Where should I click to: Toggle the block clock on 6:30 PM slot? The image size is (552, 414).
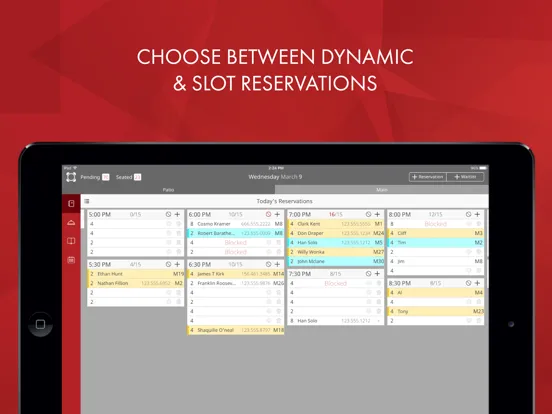click(268, 264)
